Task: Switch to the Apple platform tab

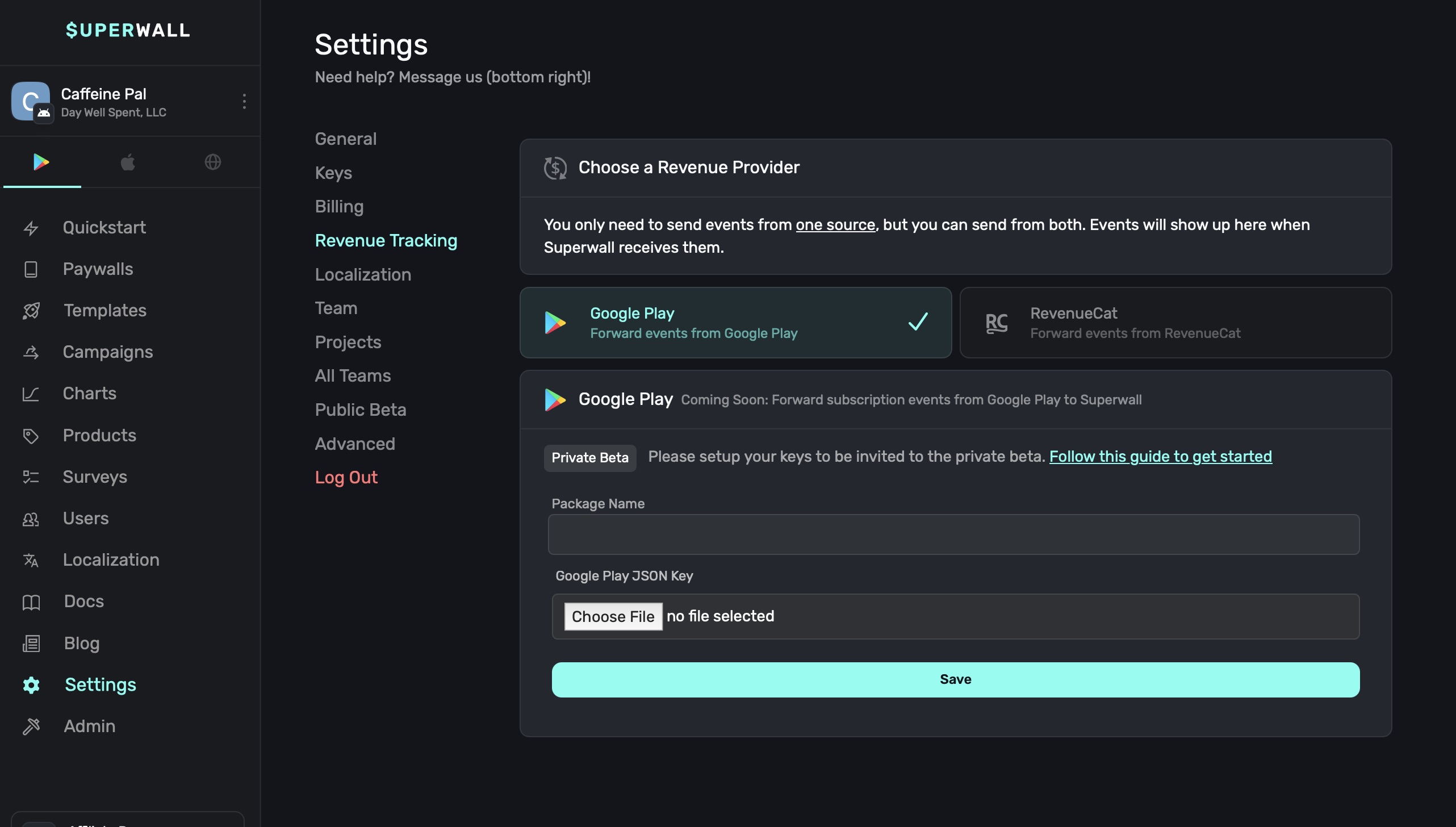Action: (x=128, y=162)
